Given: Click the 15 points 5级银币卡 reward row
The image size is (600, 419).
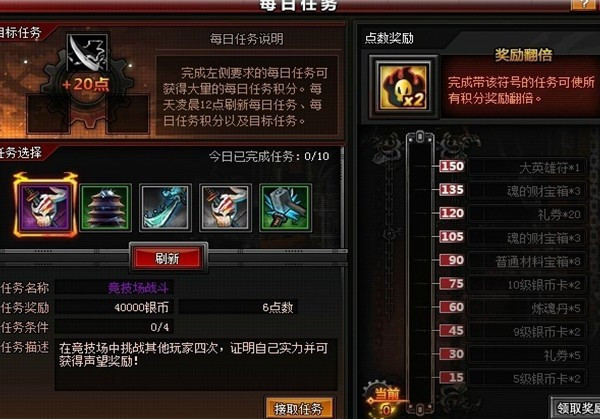Looking at the screenshot, I should [x=513, y=378].
